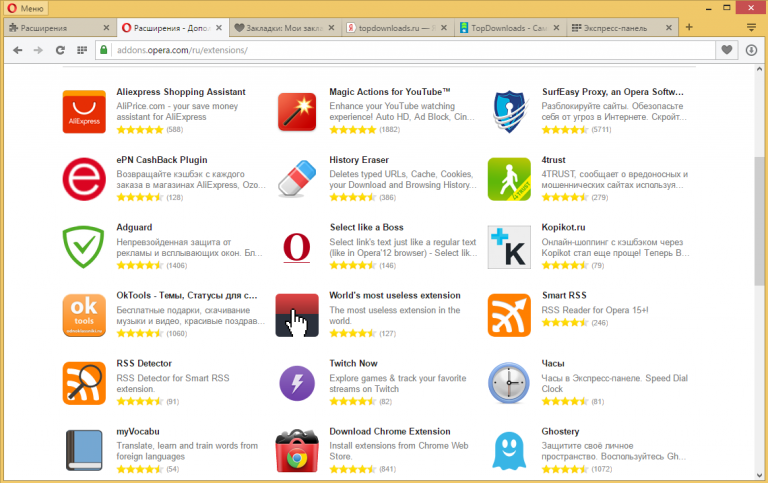Open Aliexpress Shopping Assistant title link
The width and height of the screenshot is (768, 483).
pyautogui.click(x=181, y=92)
